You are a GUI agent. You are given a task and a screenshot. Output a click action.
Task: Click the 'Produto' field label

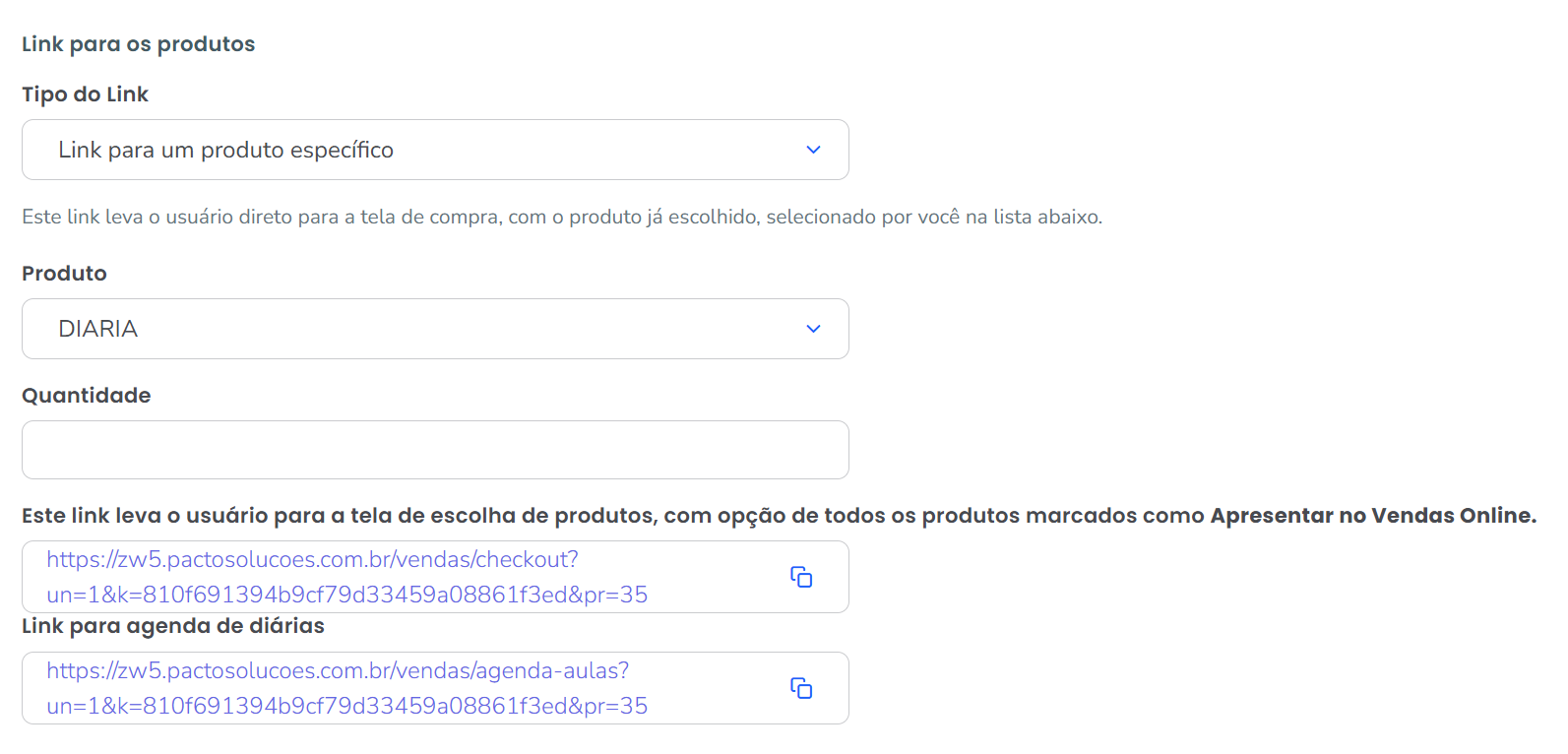64,274
